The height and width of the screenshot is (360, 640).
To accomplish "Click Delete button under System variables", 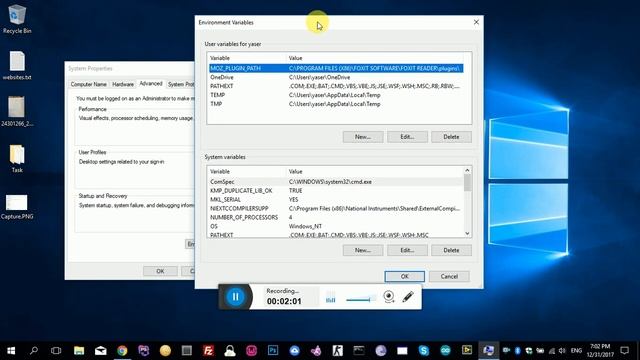I will pos(451,250).
